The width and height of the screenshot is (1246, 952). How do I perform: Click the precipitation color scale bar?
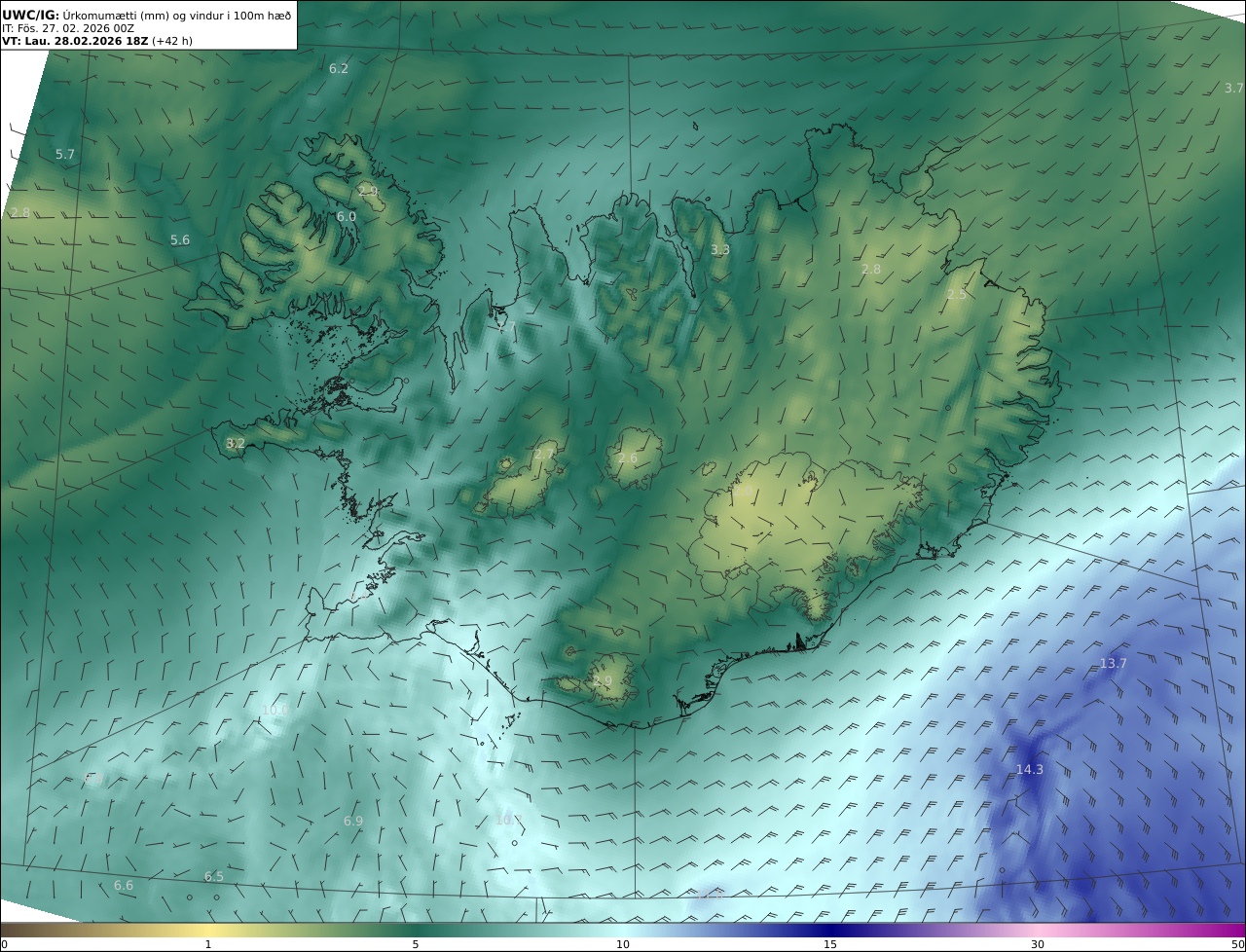click(623, 930)
